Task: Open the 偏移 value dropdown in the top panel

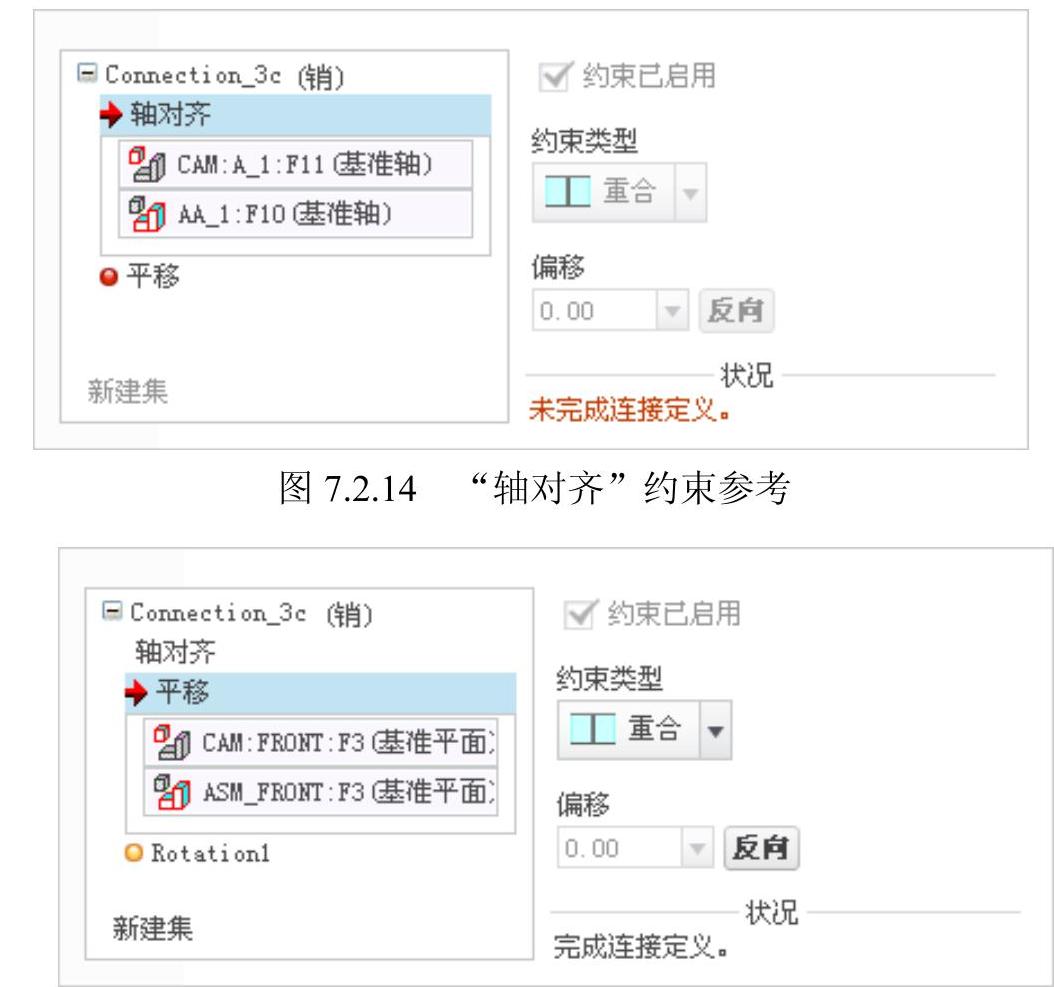Action: click(672, 311)
